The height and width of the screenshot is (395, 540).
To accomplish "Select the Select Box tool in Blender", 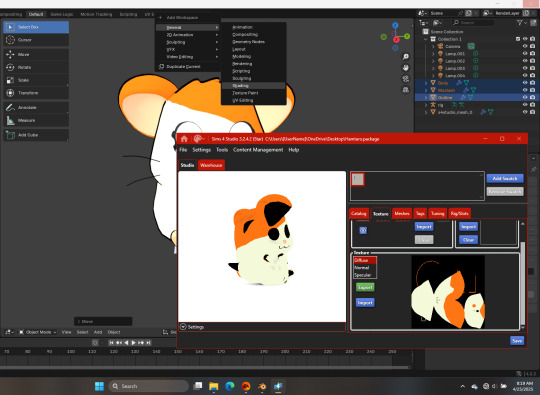I will 36,27.
